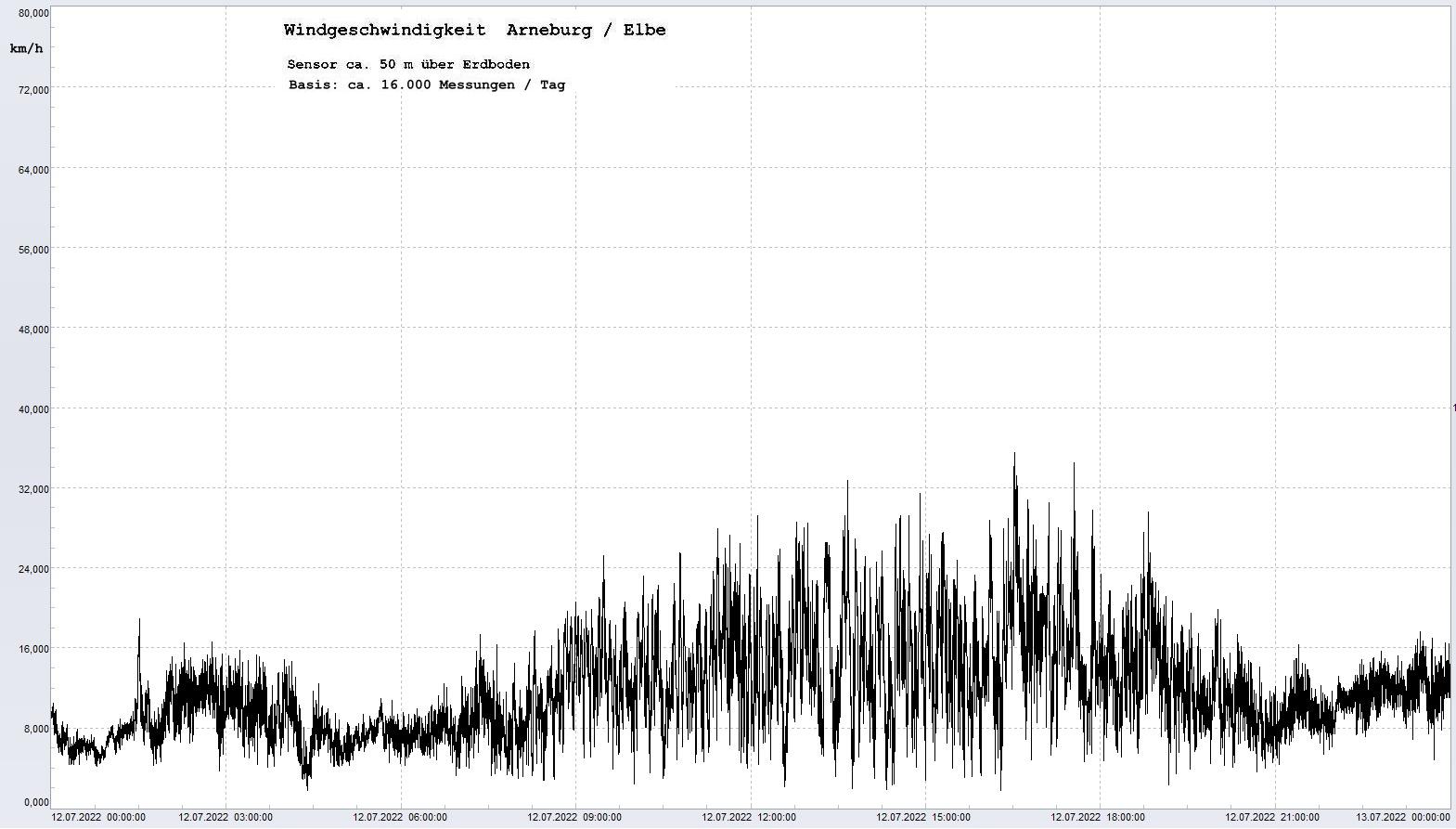The height and width of the screenshot is (829, 1456).
Task: Click the 40,000 y-axis label
Action: (x=33, y=409)
